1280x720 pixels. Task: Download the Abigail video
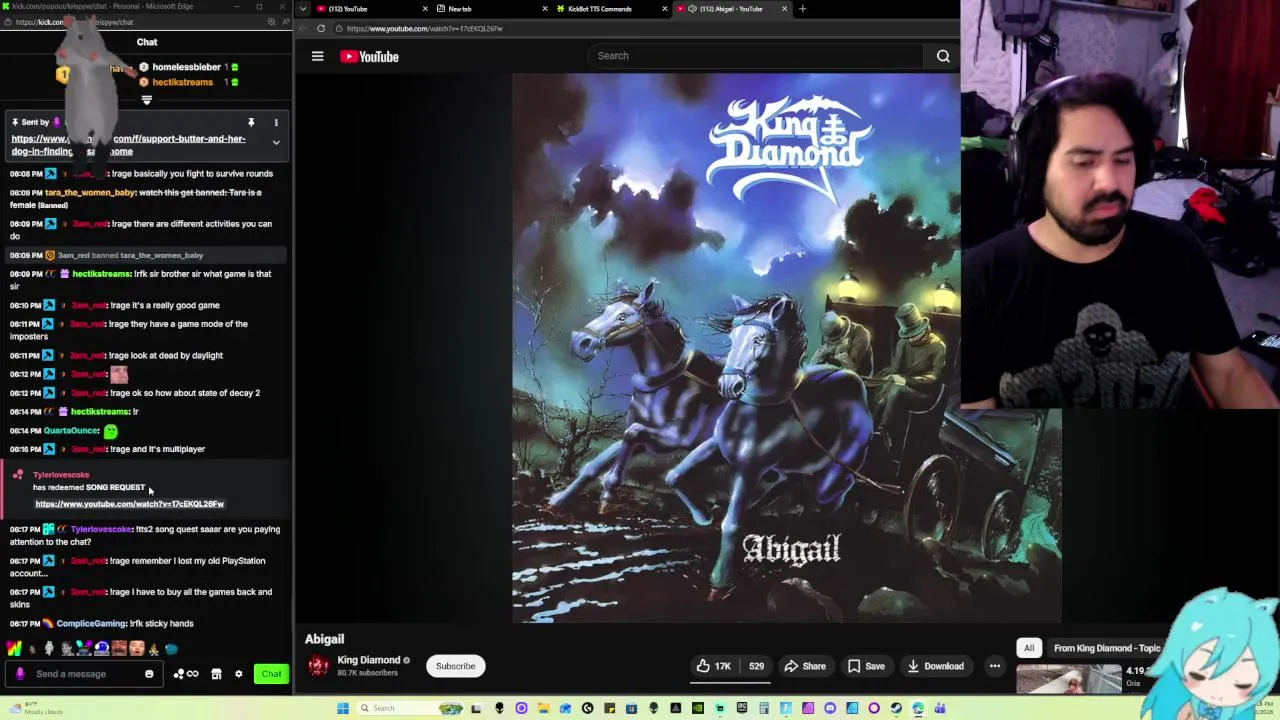pyautogui.click(x=935, y=666)
